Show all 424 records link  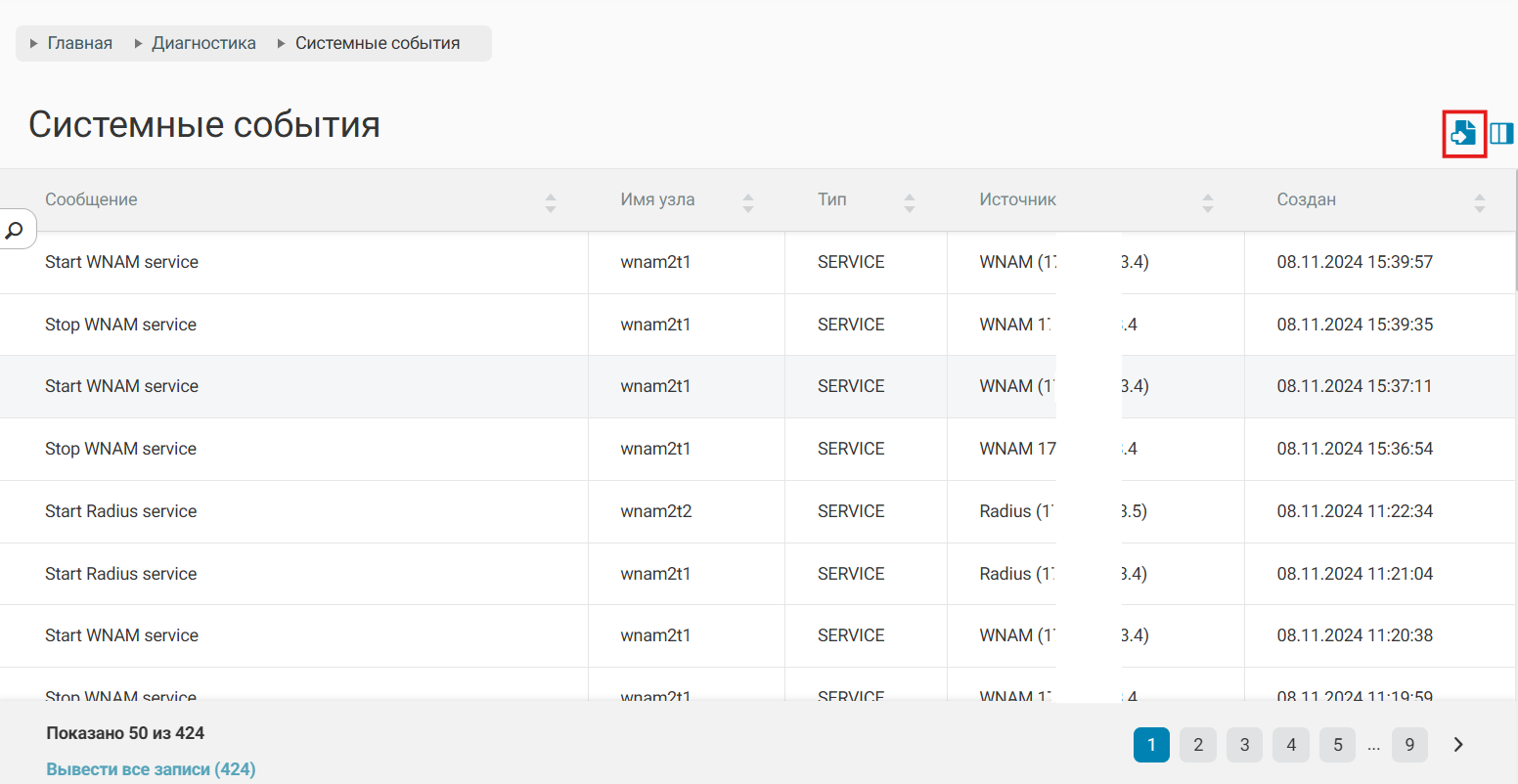click(151, 769)
